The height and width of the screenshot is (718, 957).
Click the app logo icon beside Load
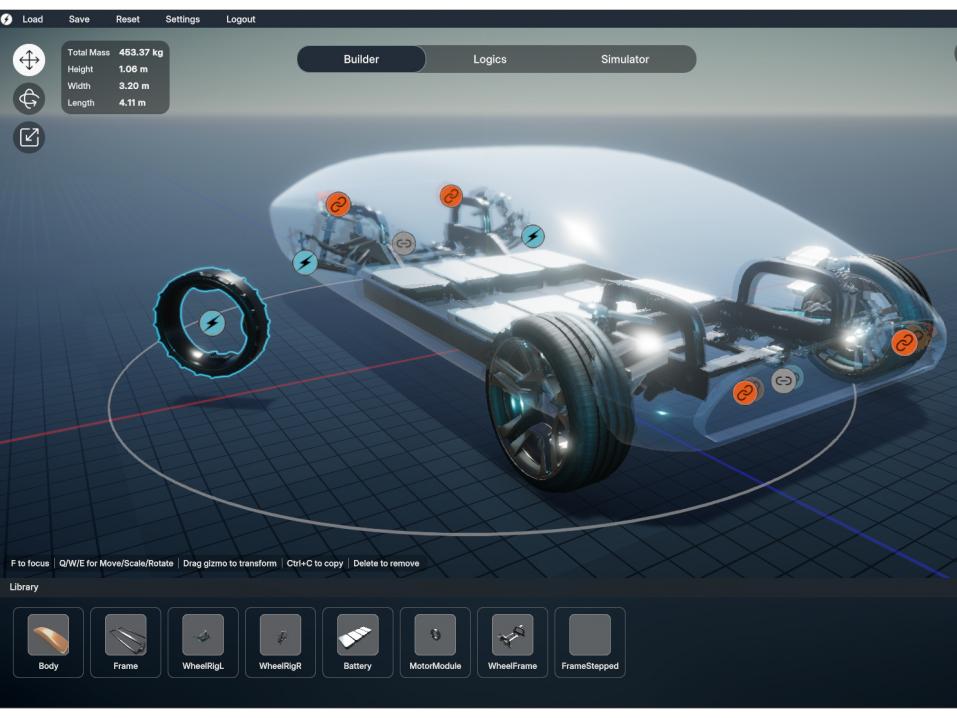(x=8, y=19)
